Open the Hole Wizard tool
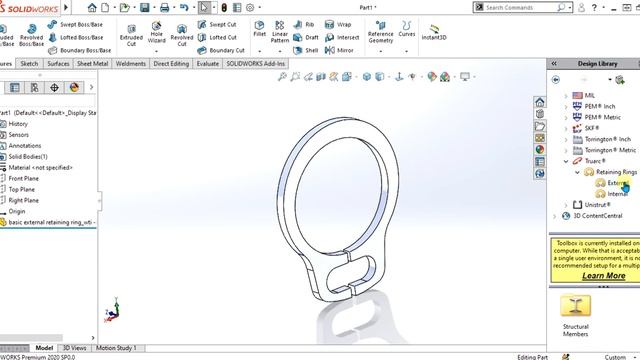640x360 pixels. click(157, 33)
